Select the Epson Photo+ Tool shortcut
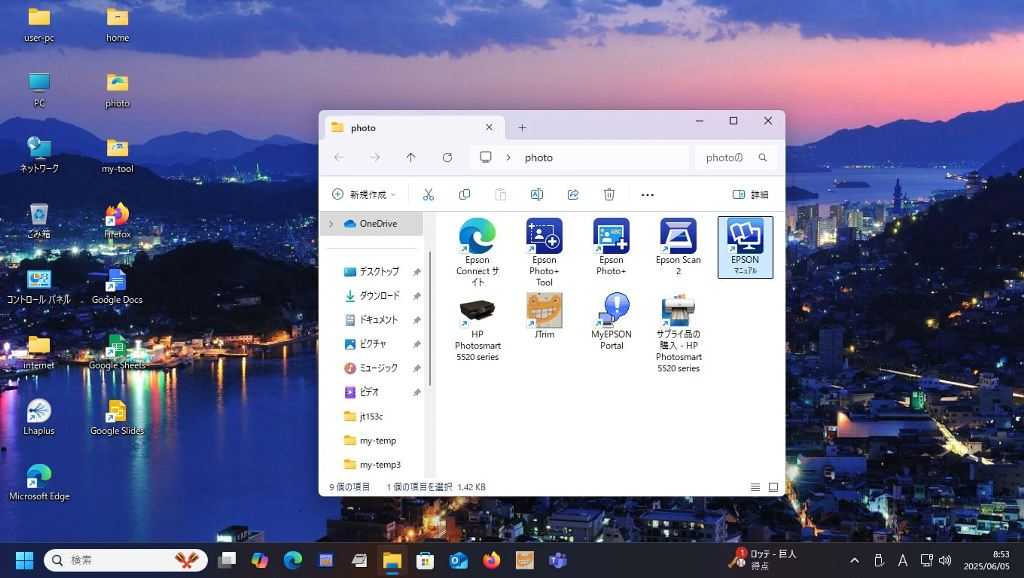Viewport: 1024px width, 578px height. click(544, 252)
